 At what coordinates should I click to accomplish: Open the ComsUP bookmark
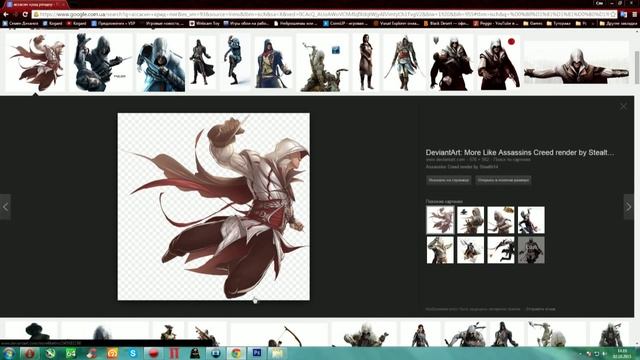point(346,24)
